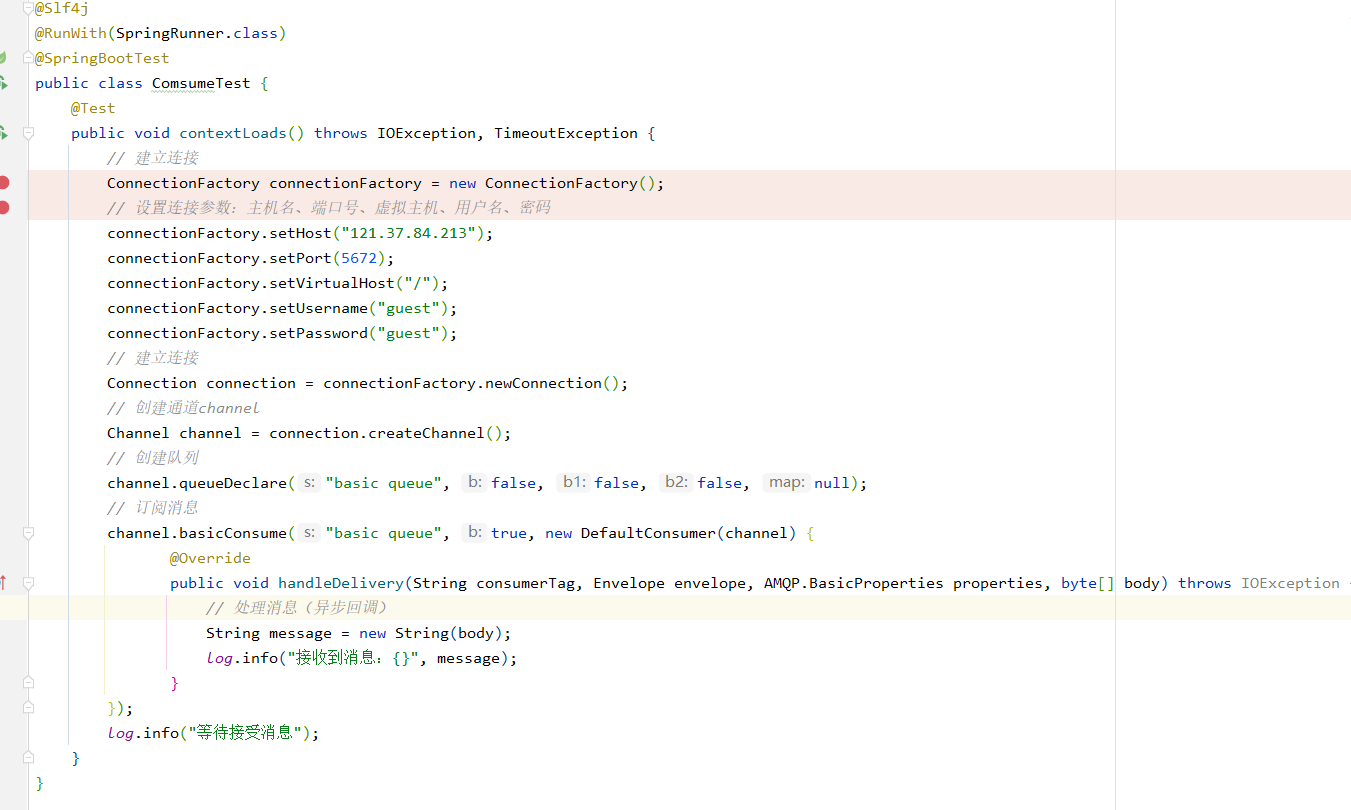Click the run test icon beside contextLoads method
This screenshot has width=1351, height=810.
coord(3,133)
